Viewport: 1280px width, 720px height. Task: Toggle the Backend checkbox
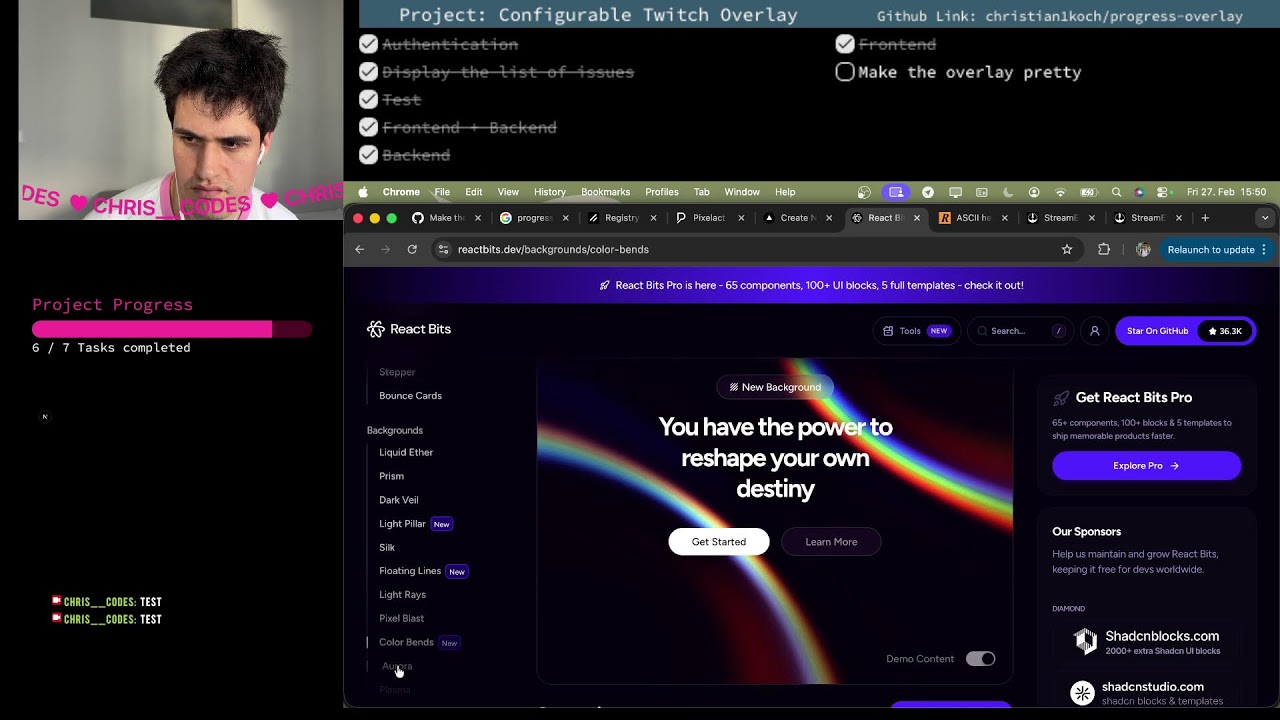pyautogui.click(x=369, y=155)
